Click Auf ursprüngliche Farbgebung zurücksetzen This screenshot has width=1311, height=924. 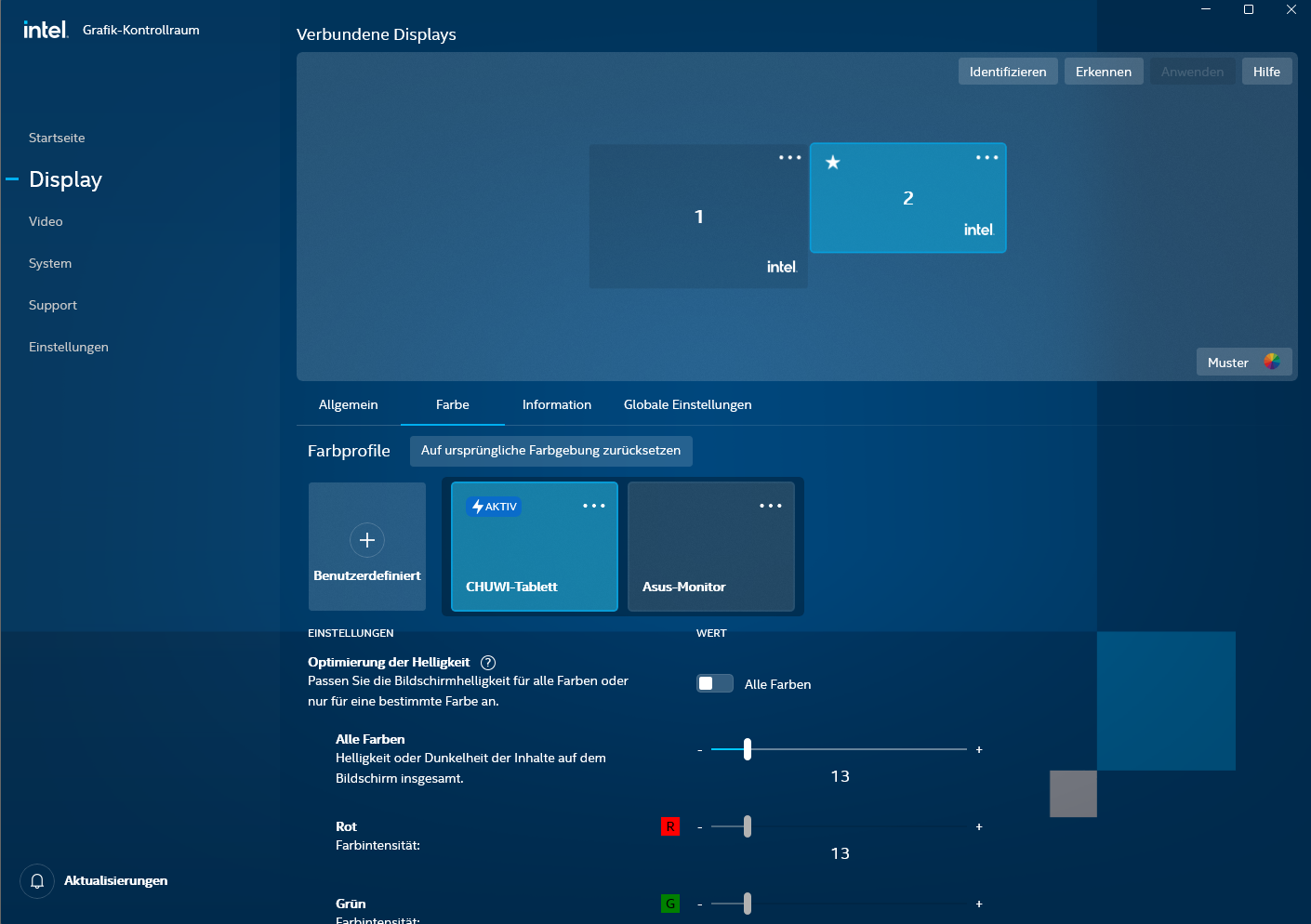(x=551, y=451)
